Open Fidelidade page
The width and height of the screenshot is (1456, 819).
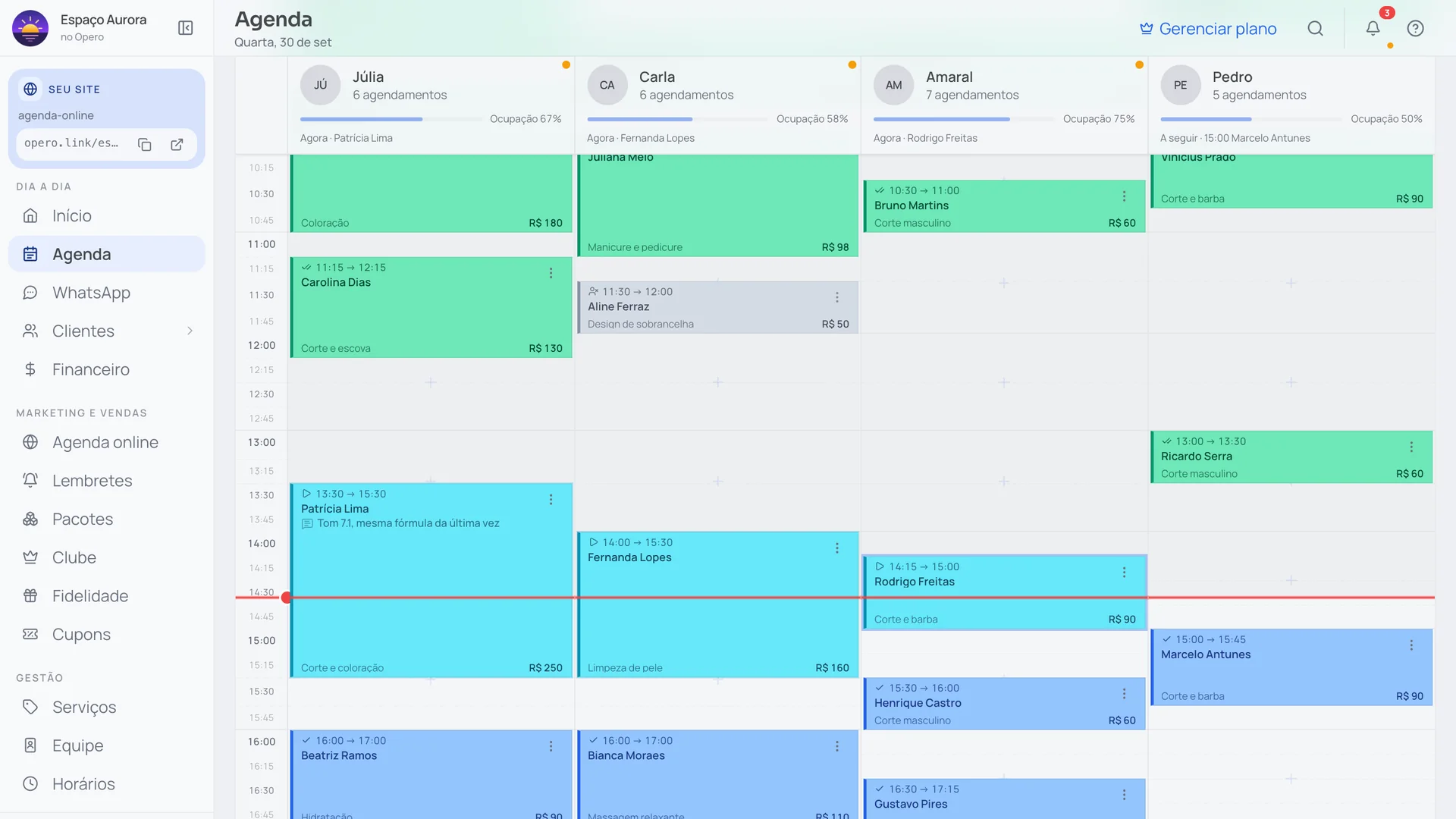click(106, 596)
